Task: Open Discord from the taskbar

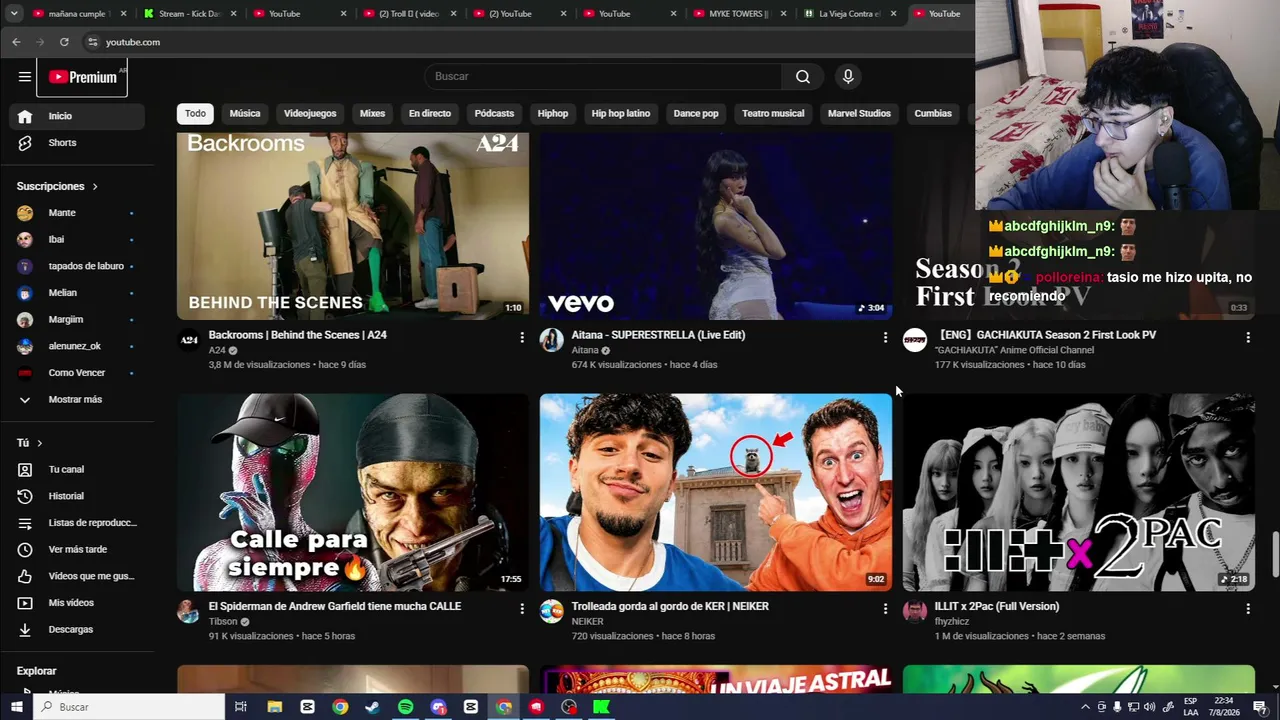Action: (438, 707)
